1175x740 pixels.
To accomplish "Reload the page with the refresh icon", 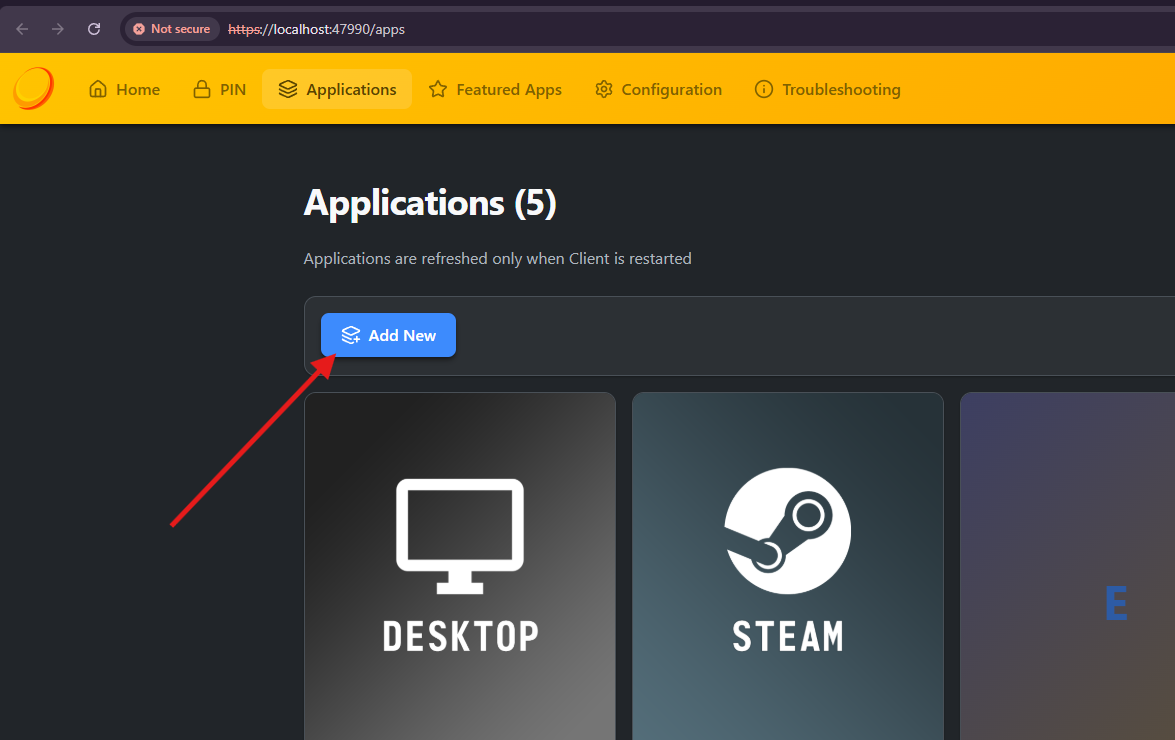I will 94,28.
